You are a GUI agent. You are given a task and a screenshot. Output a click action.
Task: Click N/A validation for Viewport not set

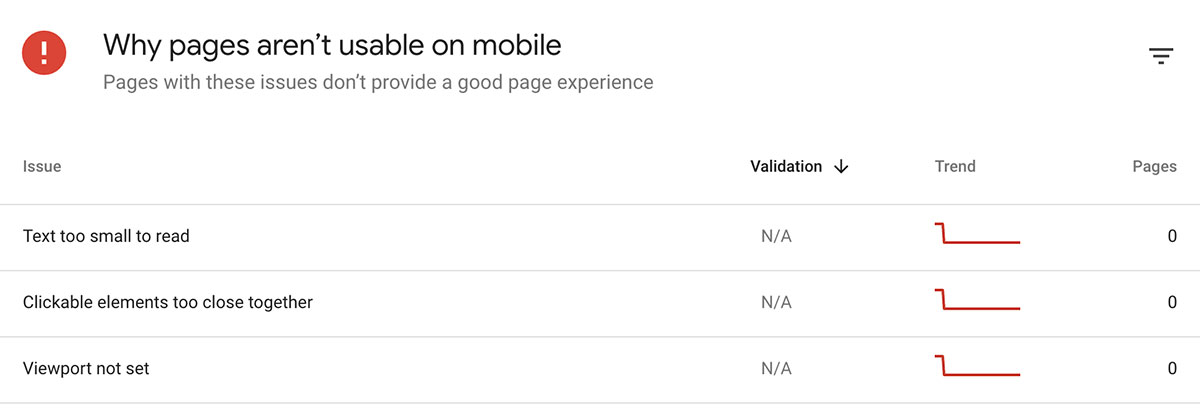[x=776, y=368]
